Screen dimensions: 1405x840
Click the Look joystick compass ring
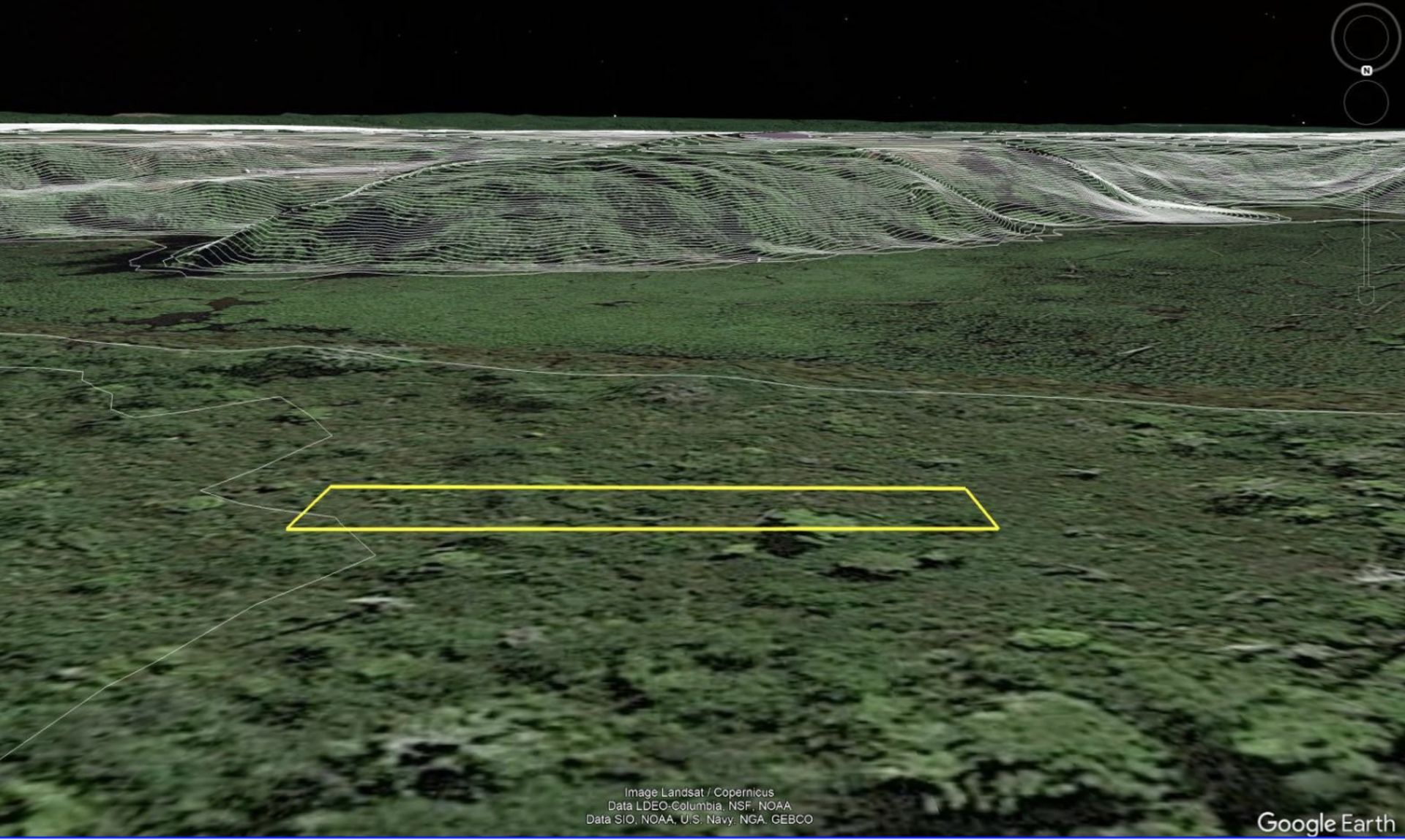click(x=1366, y=38)
